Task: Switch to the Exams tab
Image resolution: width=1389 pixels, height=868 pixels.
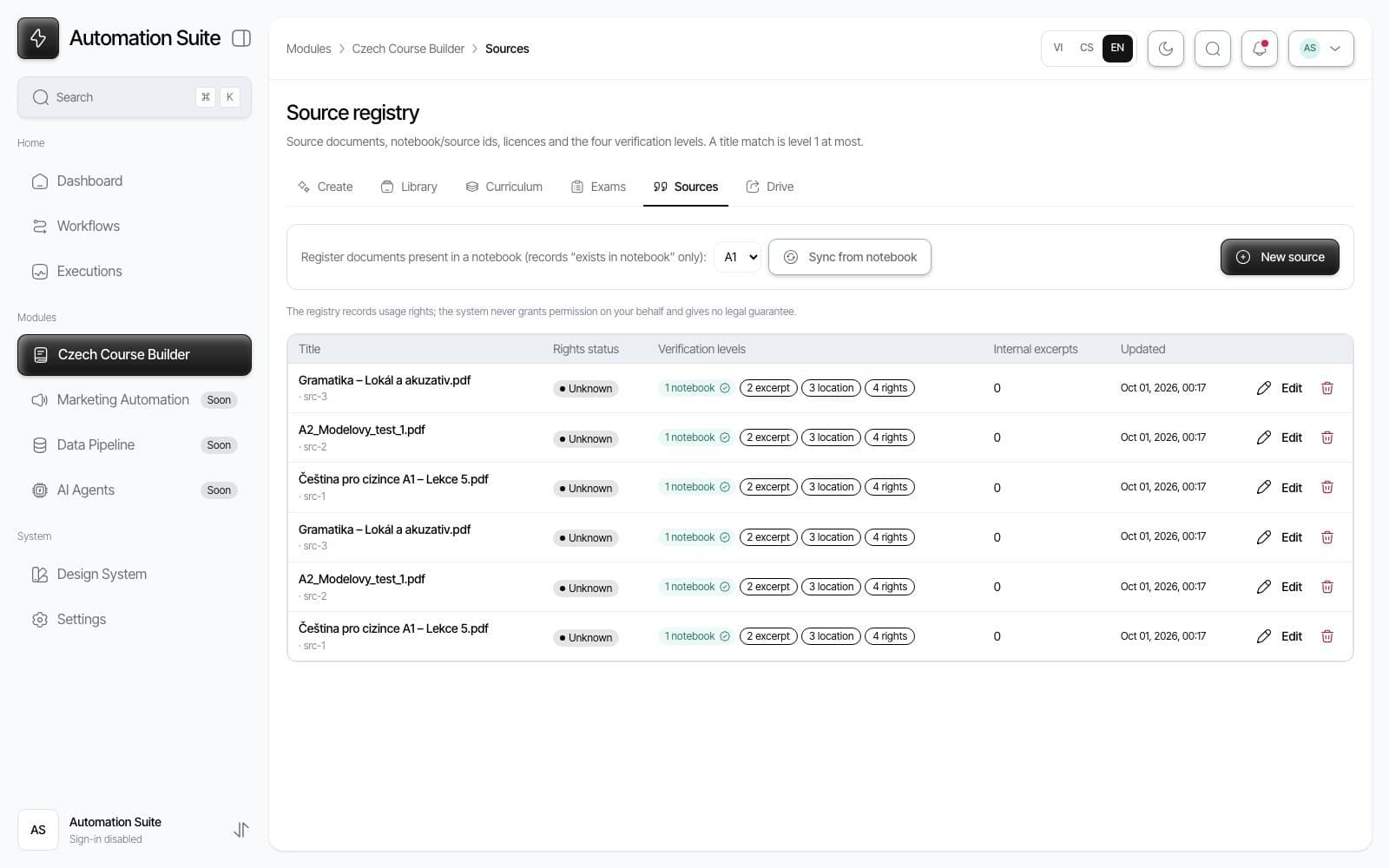Action: 598,187
